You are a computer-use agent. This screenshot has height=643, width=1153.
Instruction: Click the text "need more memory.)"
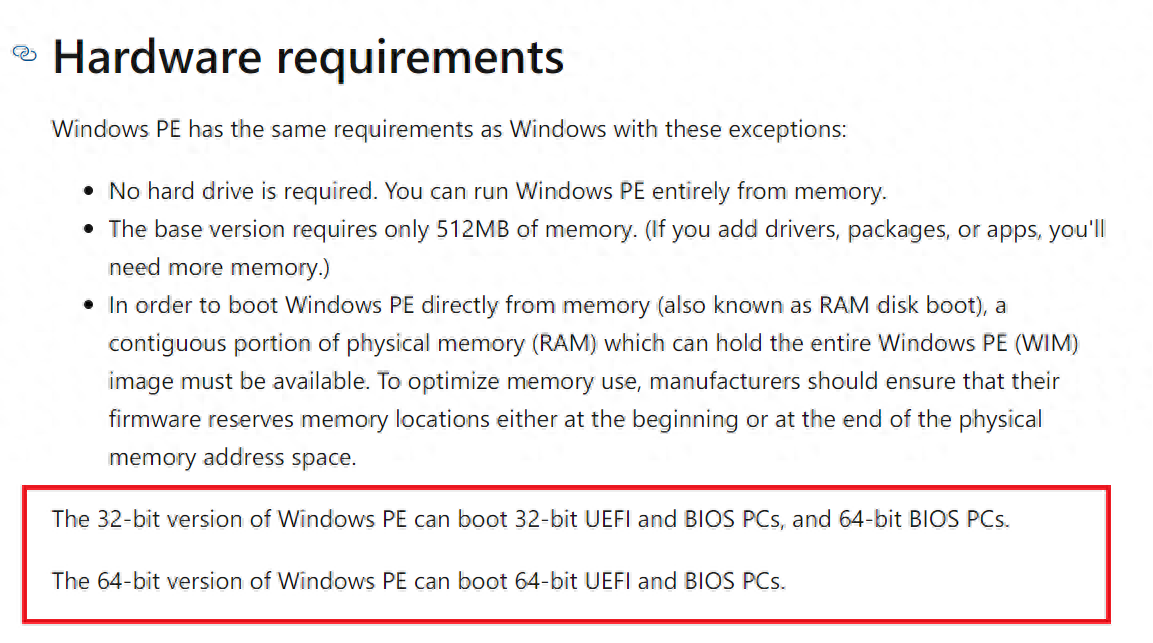(x=219, y=267)
